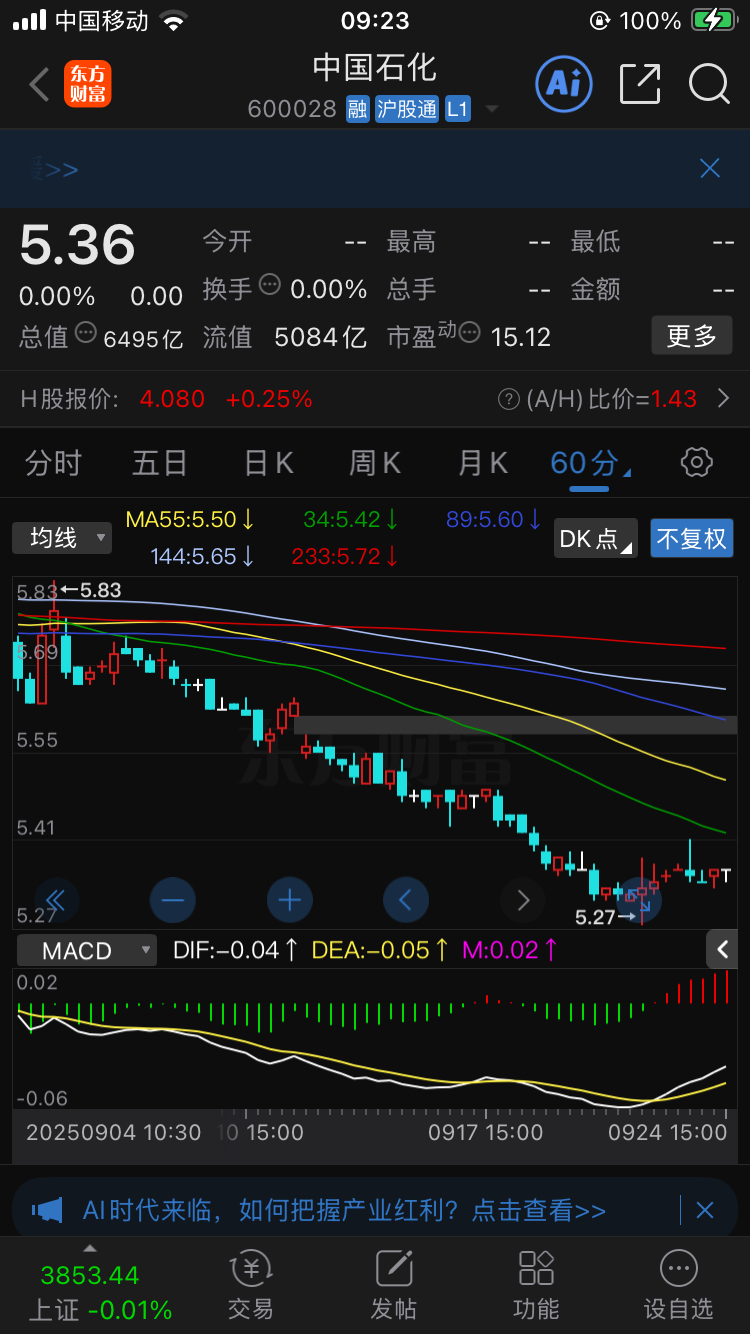Open chart settings gear icon
This screenshot has height=1334, width=750.
[x=696, y=462]
